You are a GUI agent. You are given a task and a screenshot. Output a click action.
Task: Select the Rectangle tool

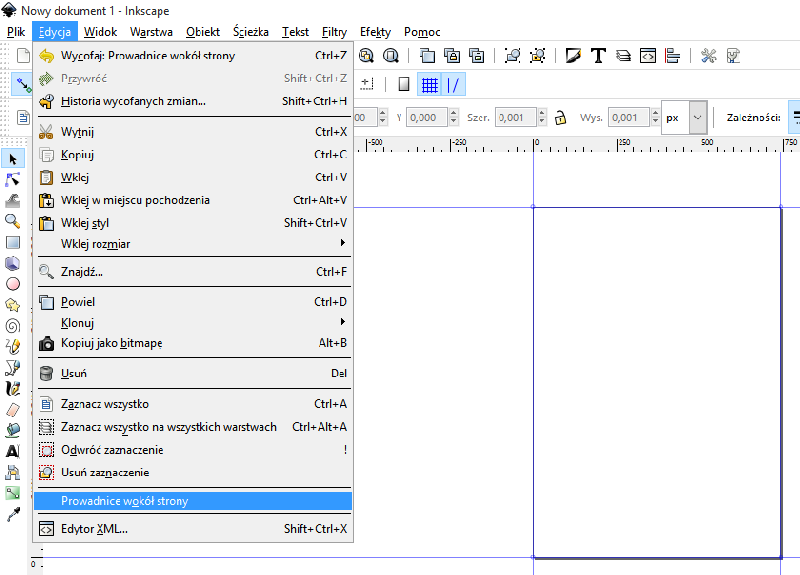[13, 242]
